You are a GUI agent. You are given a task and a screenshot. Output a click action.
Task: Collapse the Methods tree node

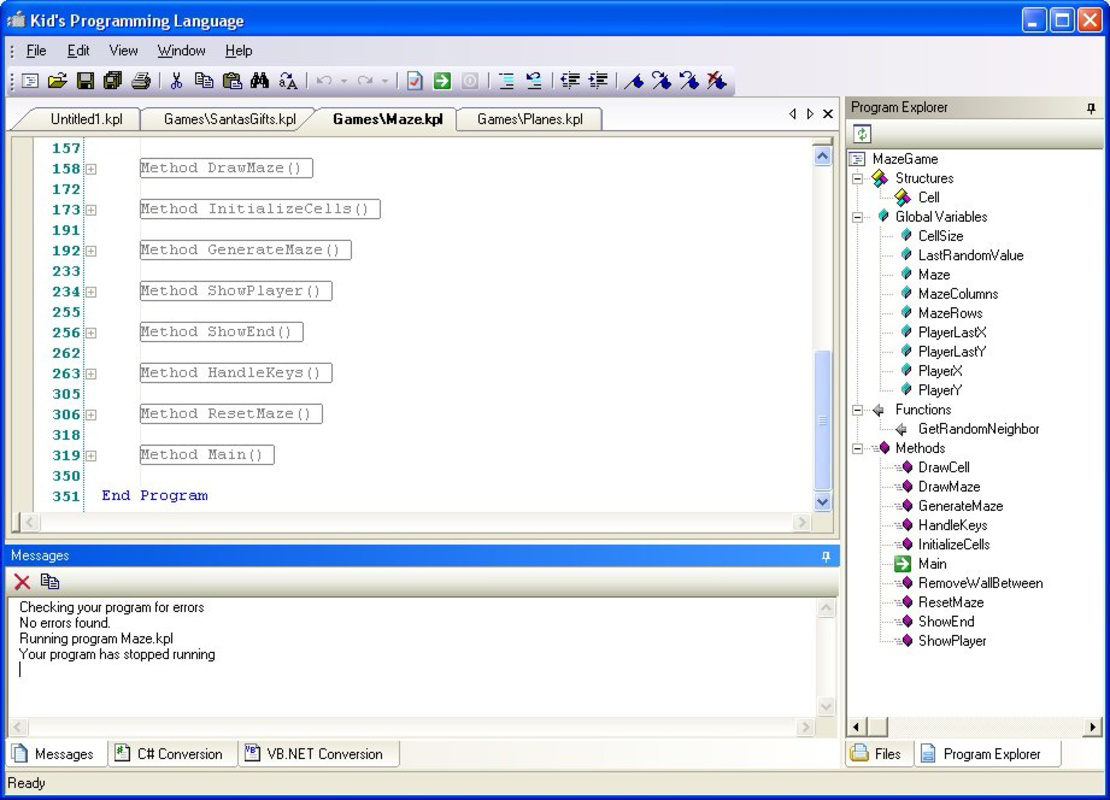(857, 448)
